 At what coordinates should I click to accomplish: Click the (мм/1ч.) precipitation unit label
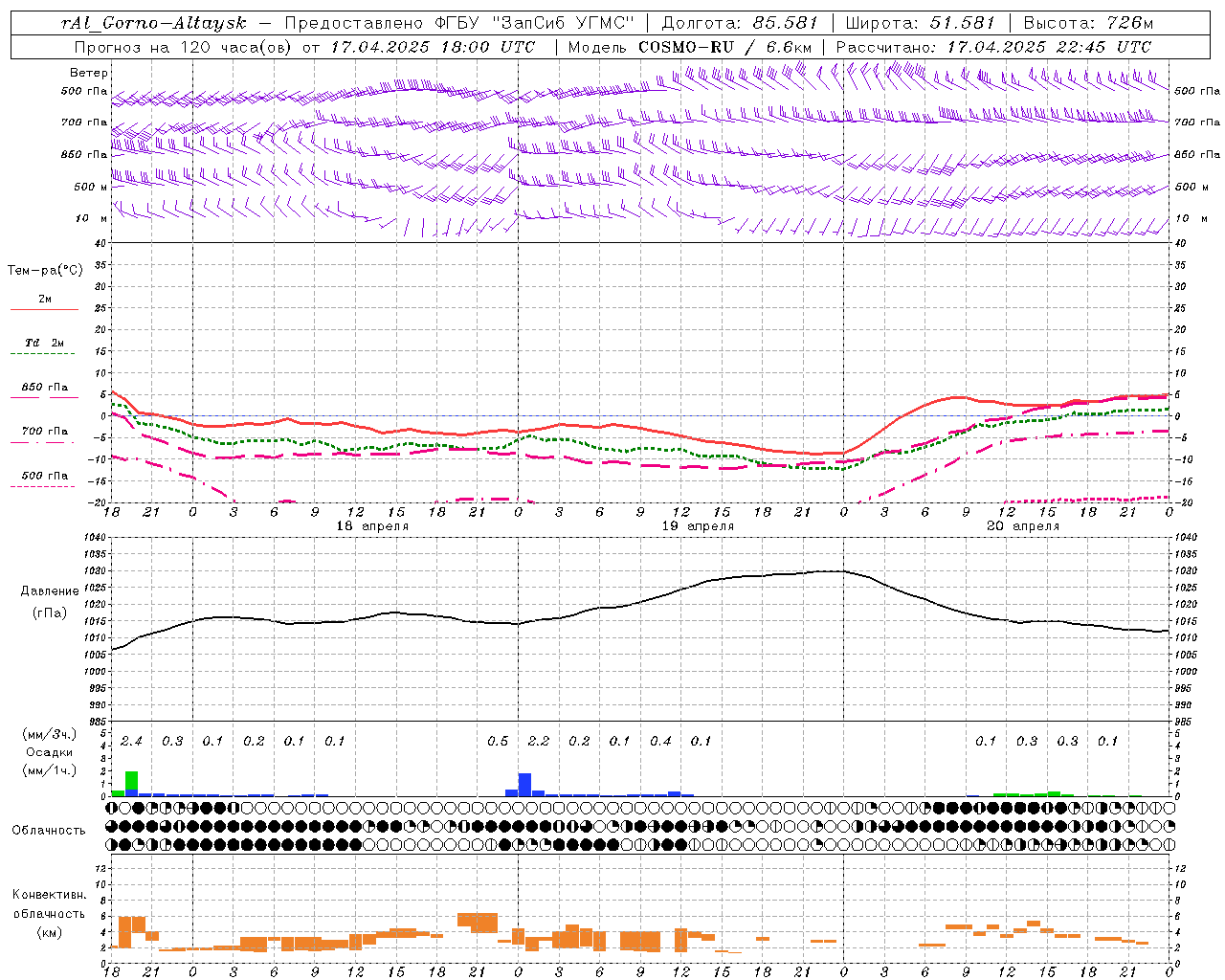coord(50,770)
